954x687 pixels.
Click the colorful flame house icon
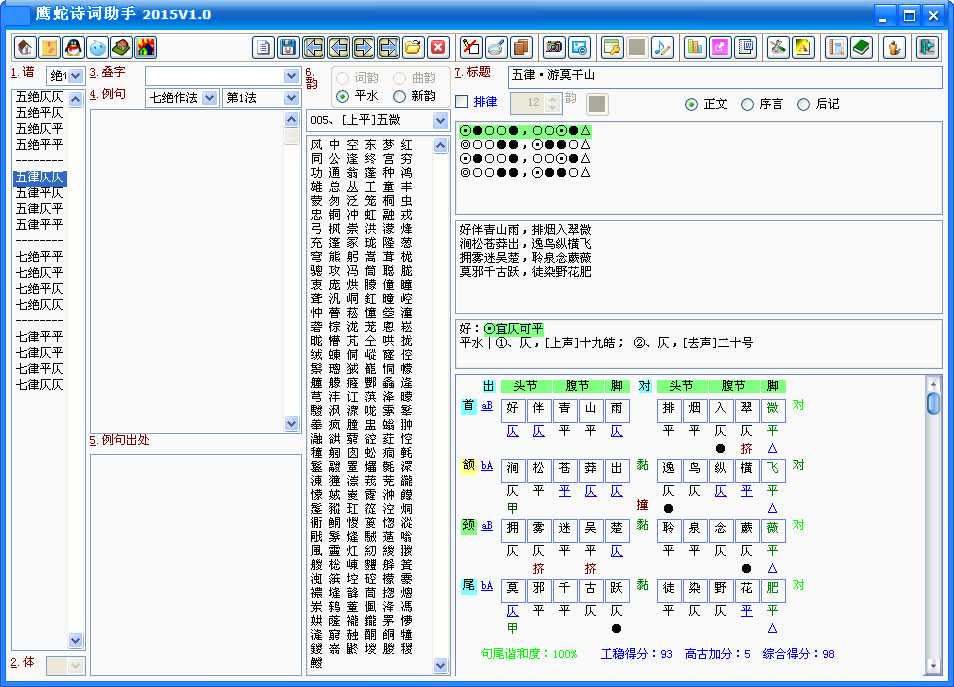pyautogui.click(x=146, y=47)
